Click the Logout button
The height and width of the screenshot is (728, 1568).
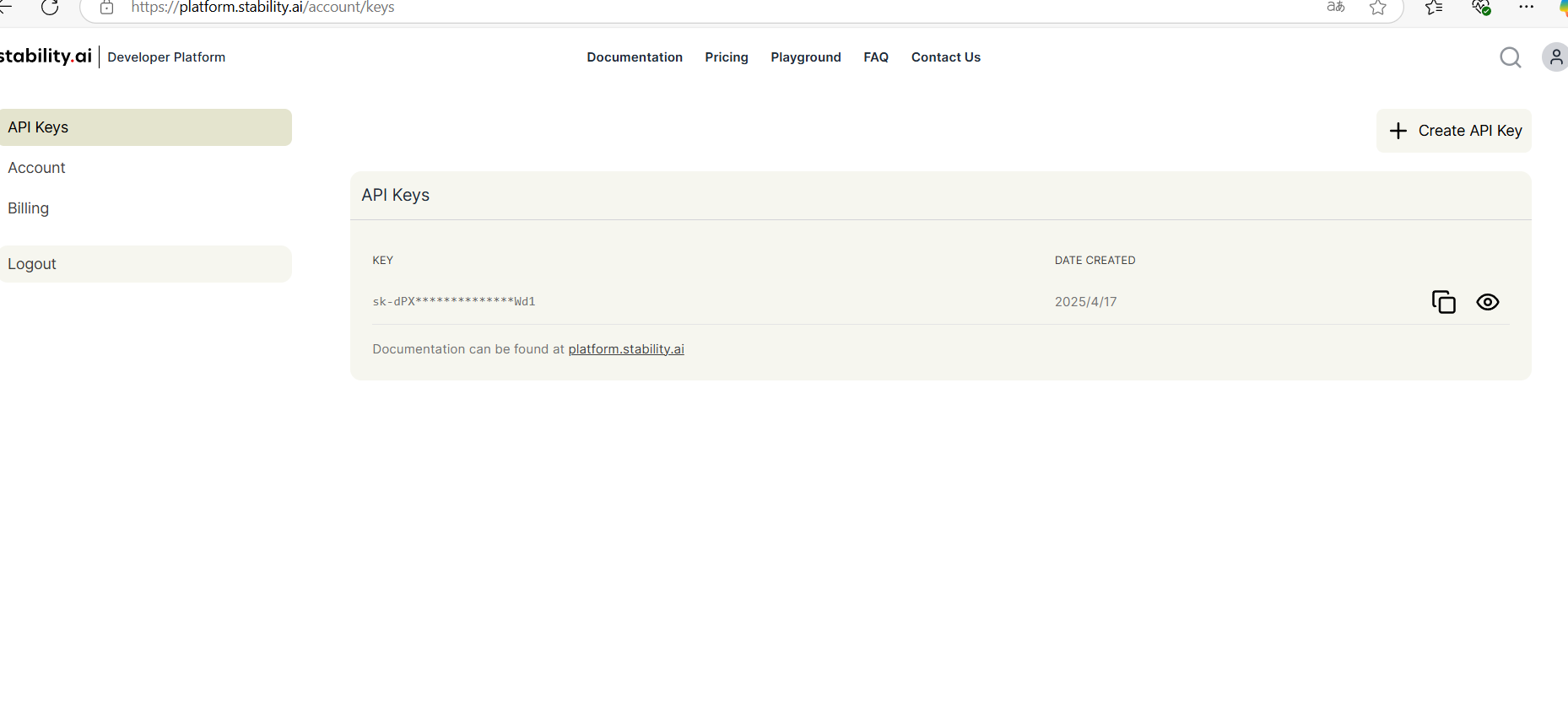click(146, 264)
